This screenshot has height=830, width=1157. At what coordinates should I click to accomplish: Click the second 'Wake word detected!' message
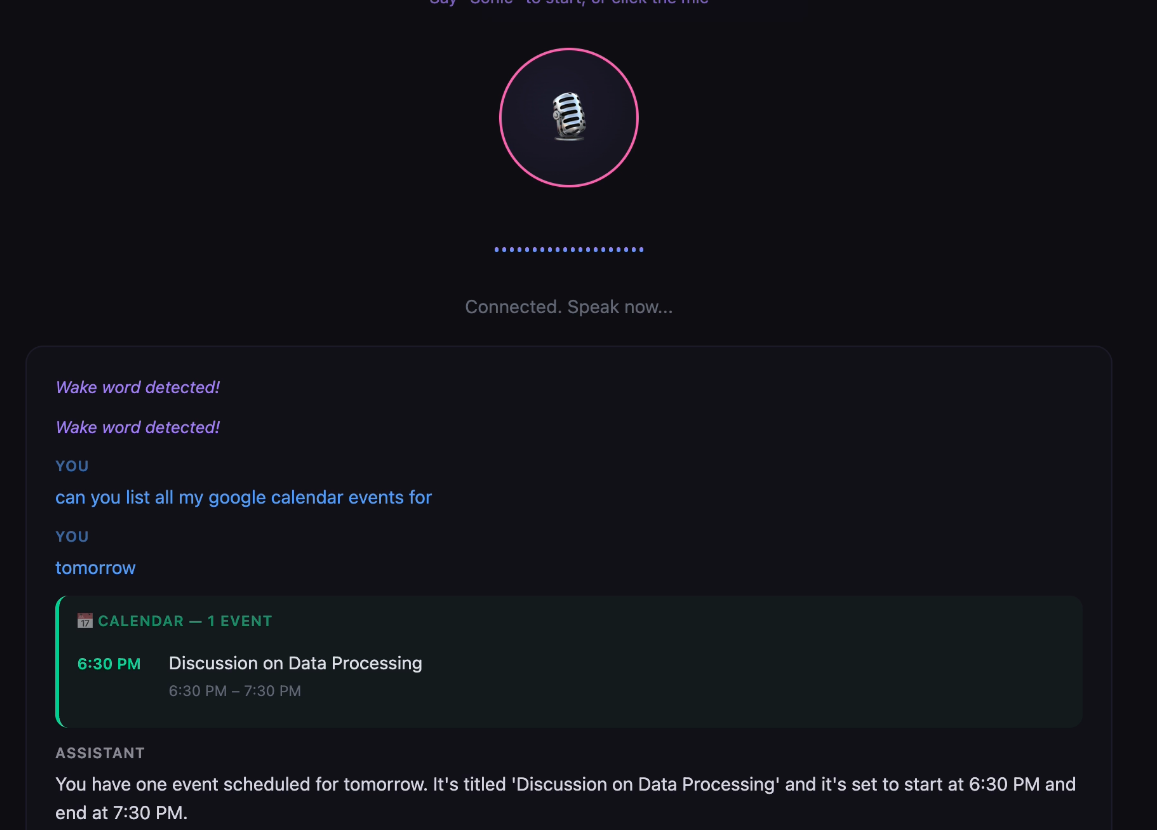point(138,427)
